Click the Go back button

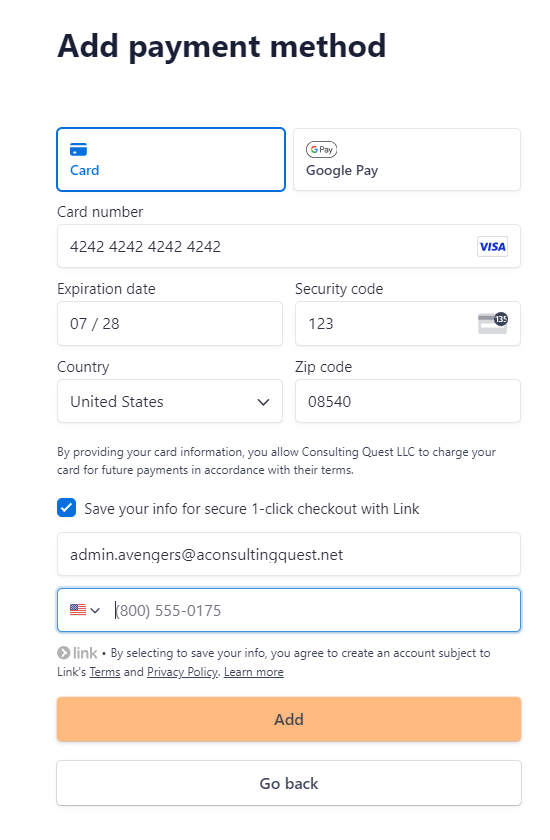pyautogui.click(x=289, y=783)
